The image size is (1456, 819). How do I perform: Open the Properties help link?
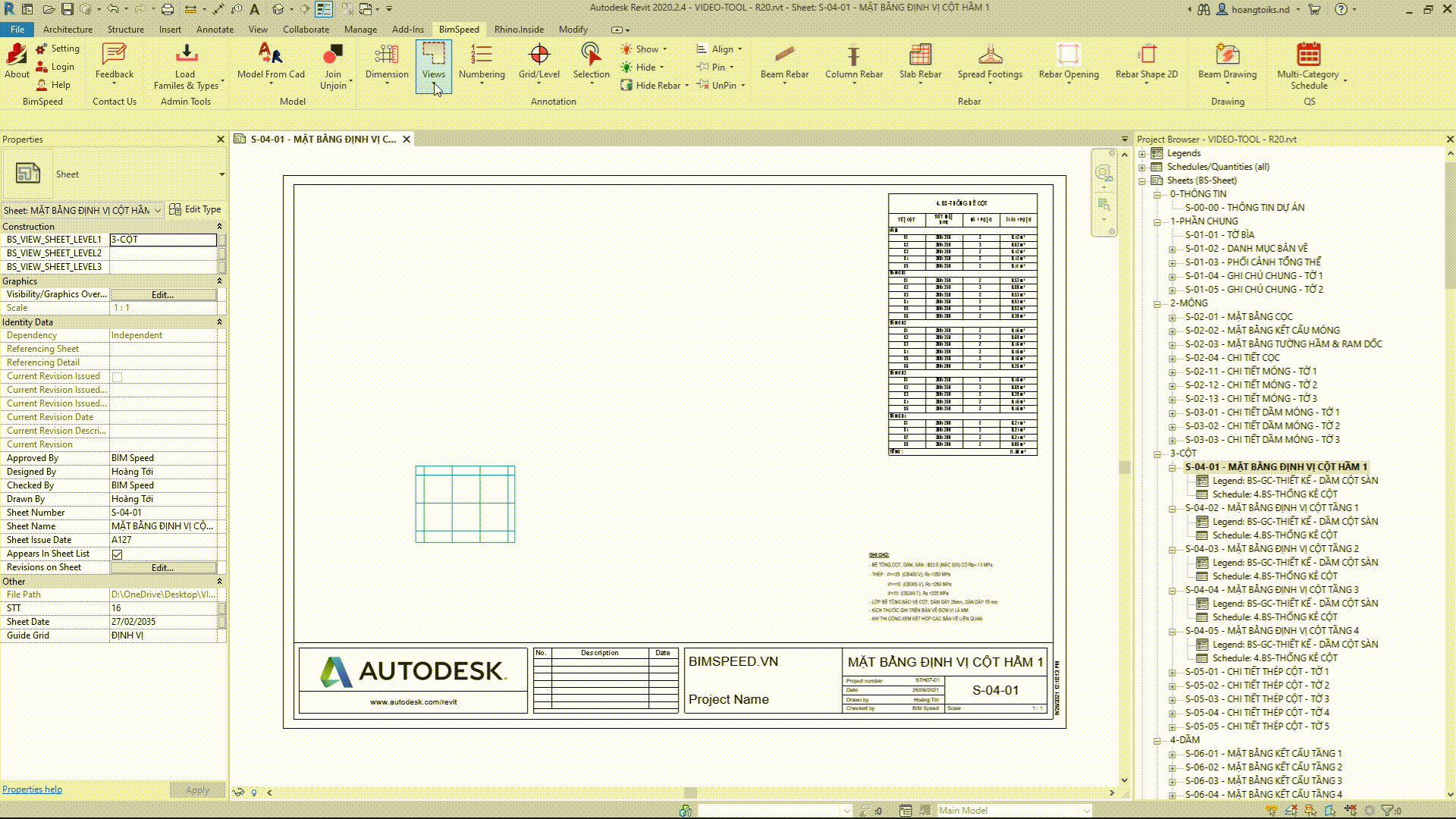pos(32,789)
